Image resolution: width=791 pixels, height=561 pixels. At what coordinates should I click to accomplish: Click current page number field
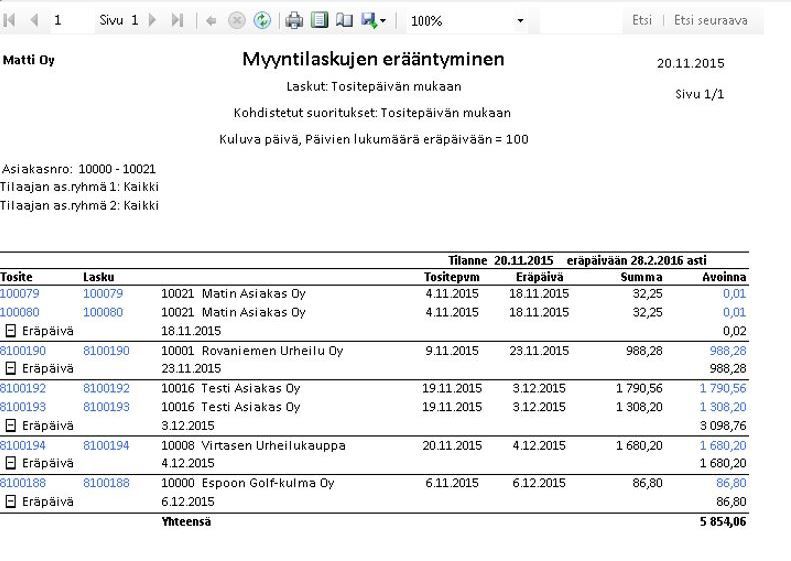coord(71,20)
